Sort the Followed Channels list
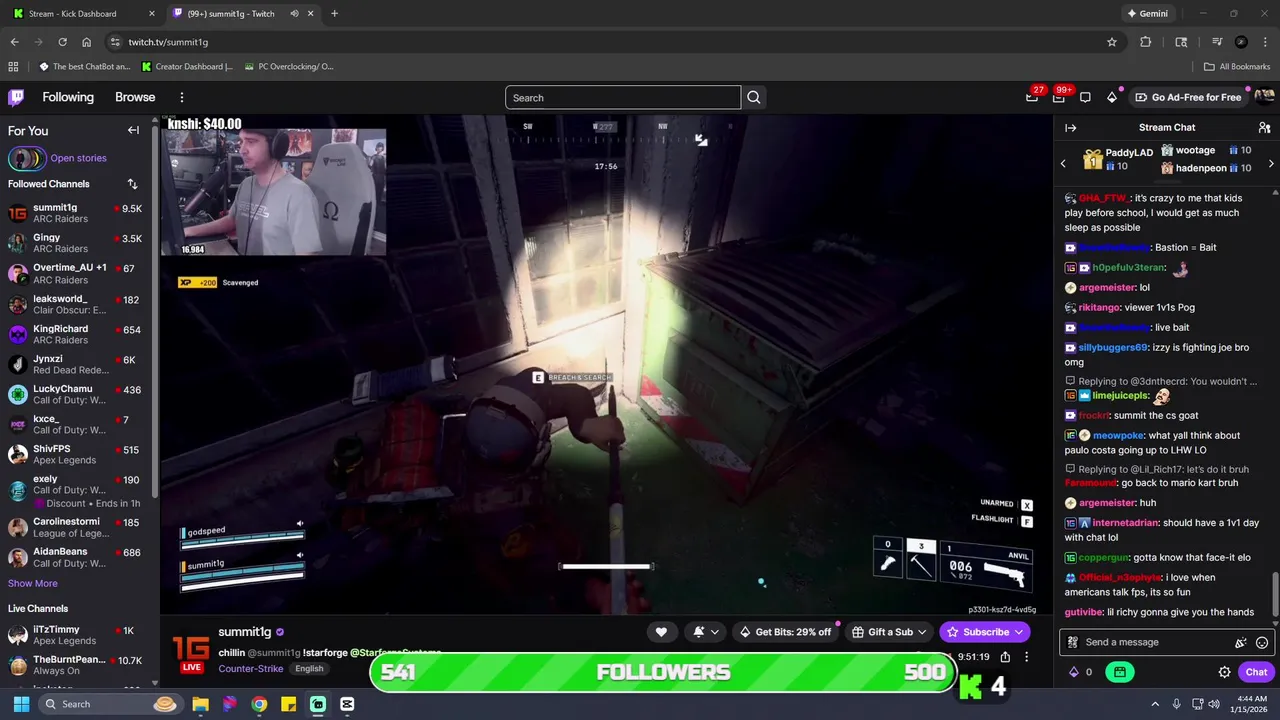The width and height of the screenshot is (1280, 720). (x=132, y=184)
